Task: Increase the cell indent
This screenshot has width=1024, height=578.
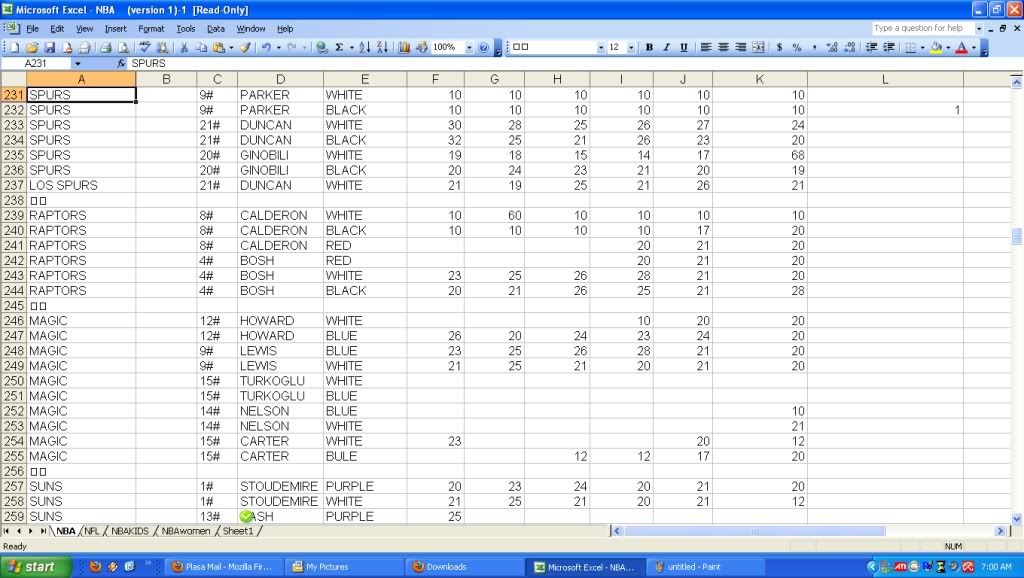Action: click(x=889, y=47)
